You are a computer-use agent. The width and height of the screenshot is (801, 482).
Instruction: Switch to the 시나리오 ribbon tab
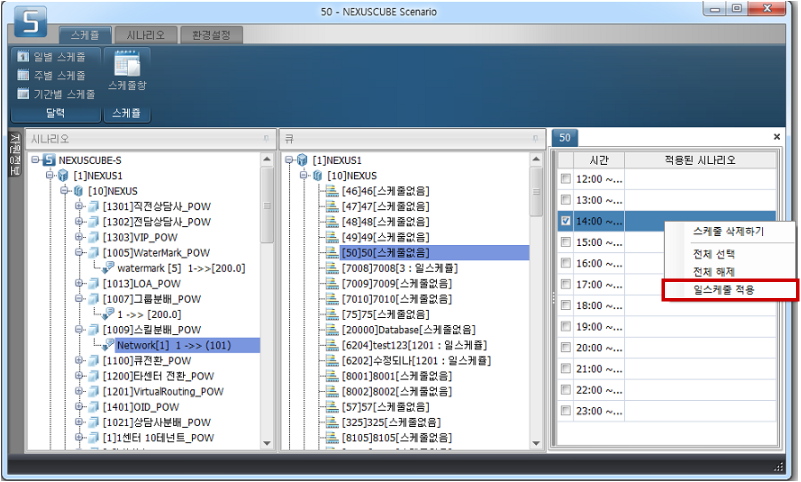click(x=146, y=35)
